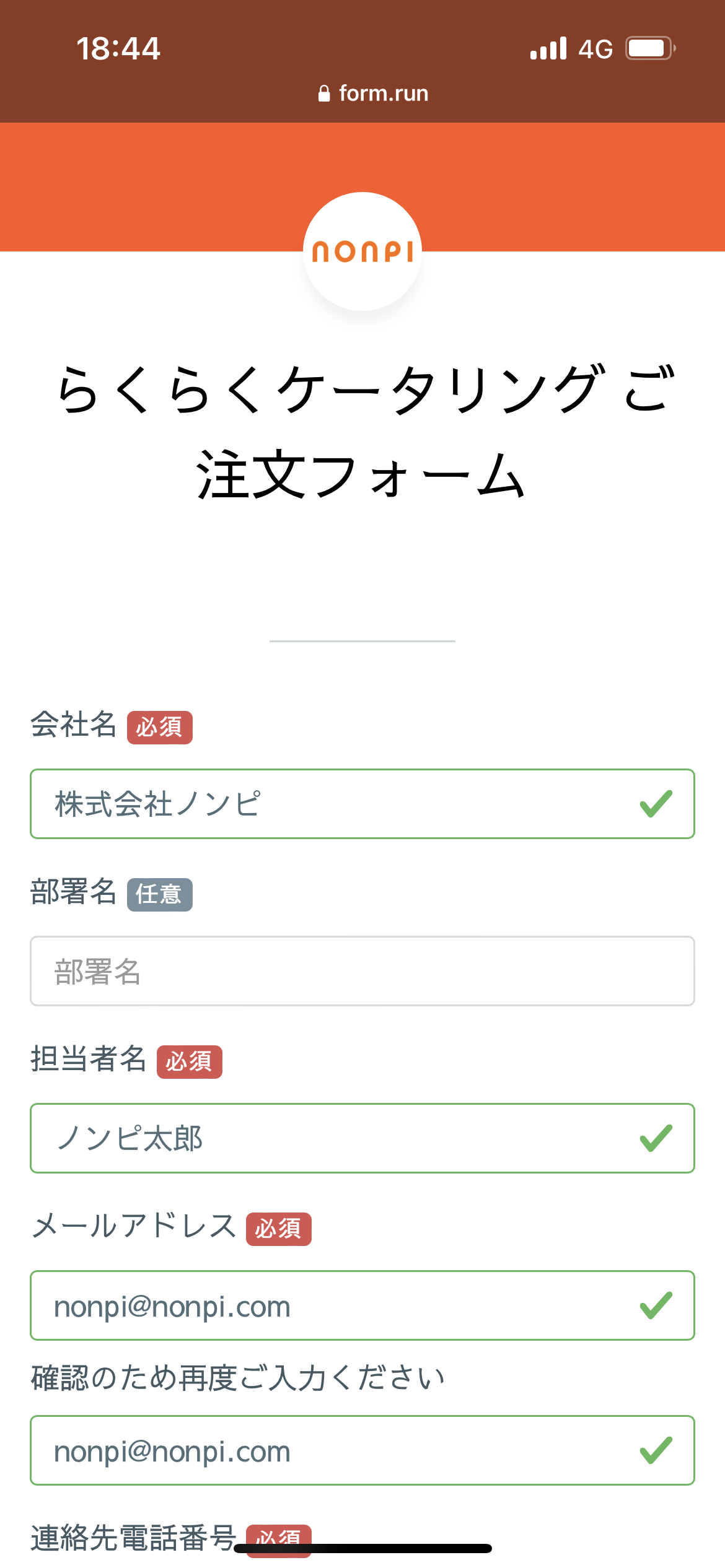The image size is (725, 1568).
Task: Tap the 18:44 clock in status bar
Action: pos(118,48)
